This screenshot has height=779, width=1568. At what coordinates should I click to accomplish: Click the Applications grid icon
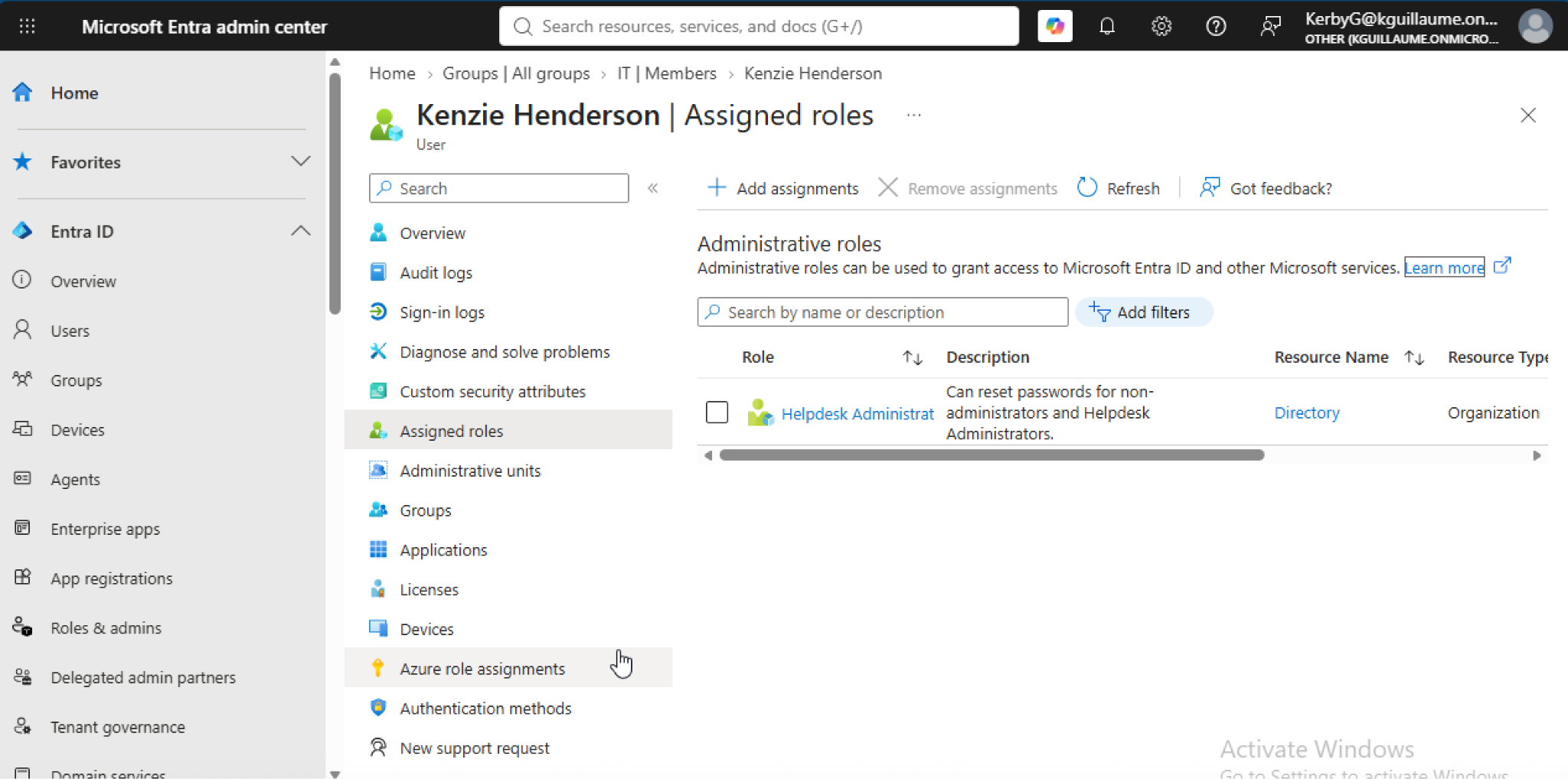click(x=378, y=549)
